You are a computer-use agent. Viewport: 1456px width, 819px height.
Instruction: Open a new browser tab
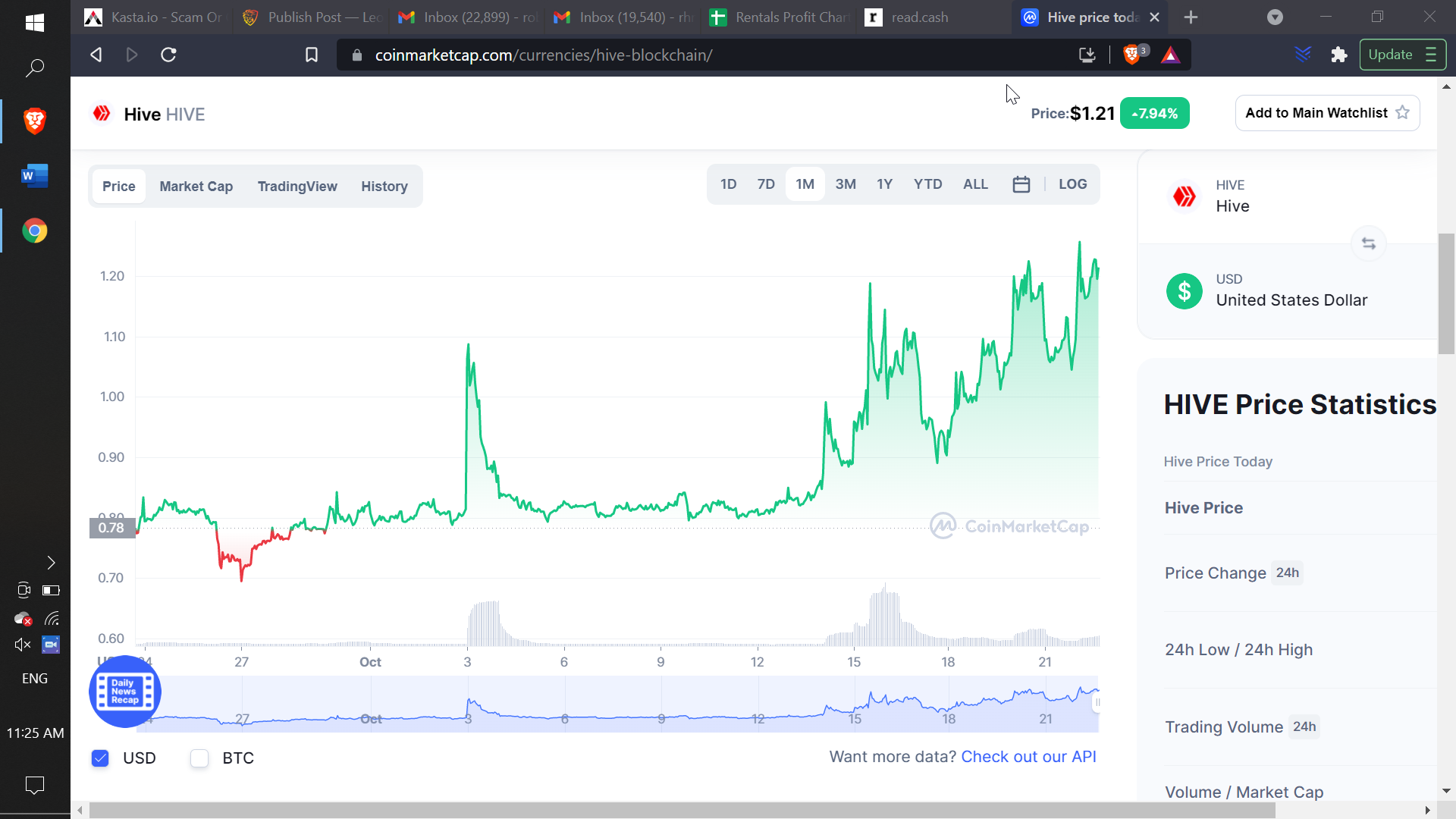[x=1191, y=17]
